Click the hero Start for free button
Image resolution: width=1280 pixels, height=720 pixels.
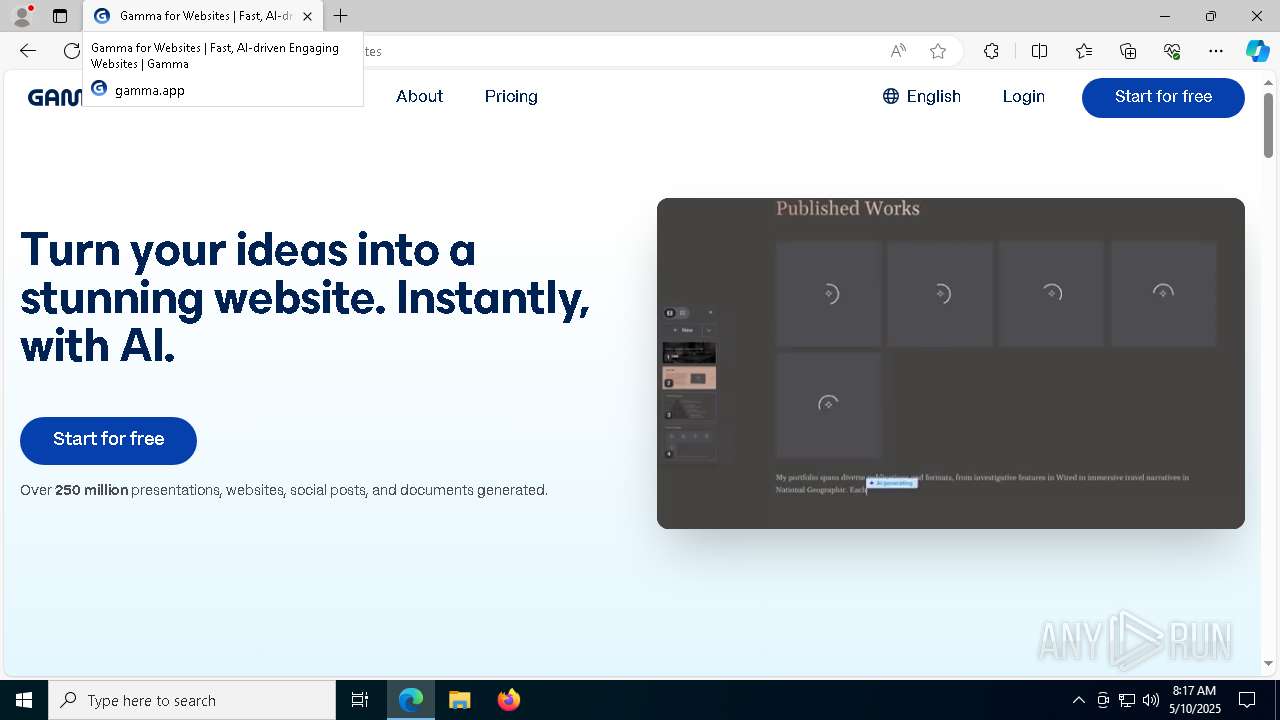pyautogui.click(x=108, y=440)
